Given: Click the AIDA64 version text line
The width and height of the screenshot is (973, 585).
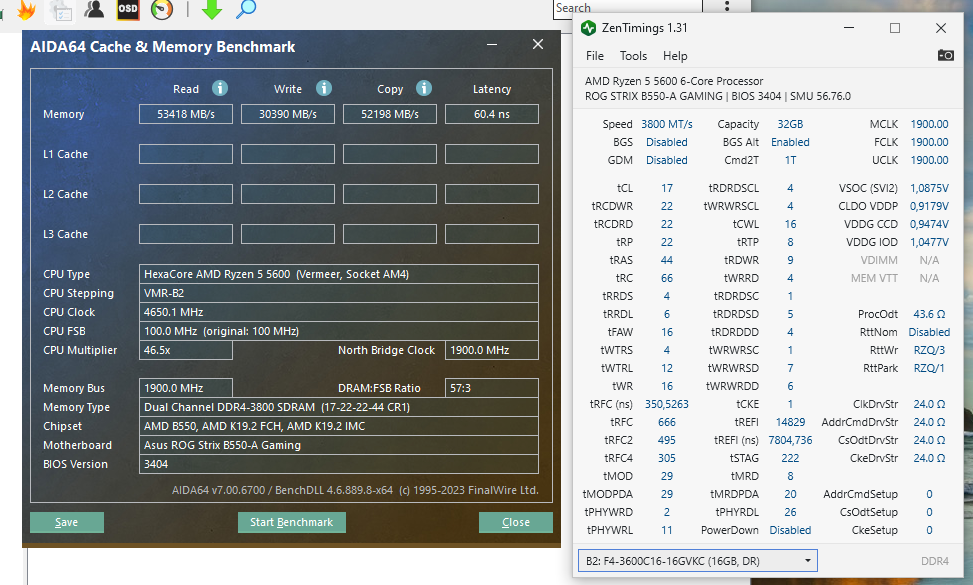Looking at the screenshot, I should (x=355, y=490).
